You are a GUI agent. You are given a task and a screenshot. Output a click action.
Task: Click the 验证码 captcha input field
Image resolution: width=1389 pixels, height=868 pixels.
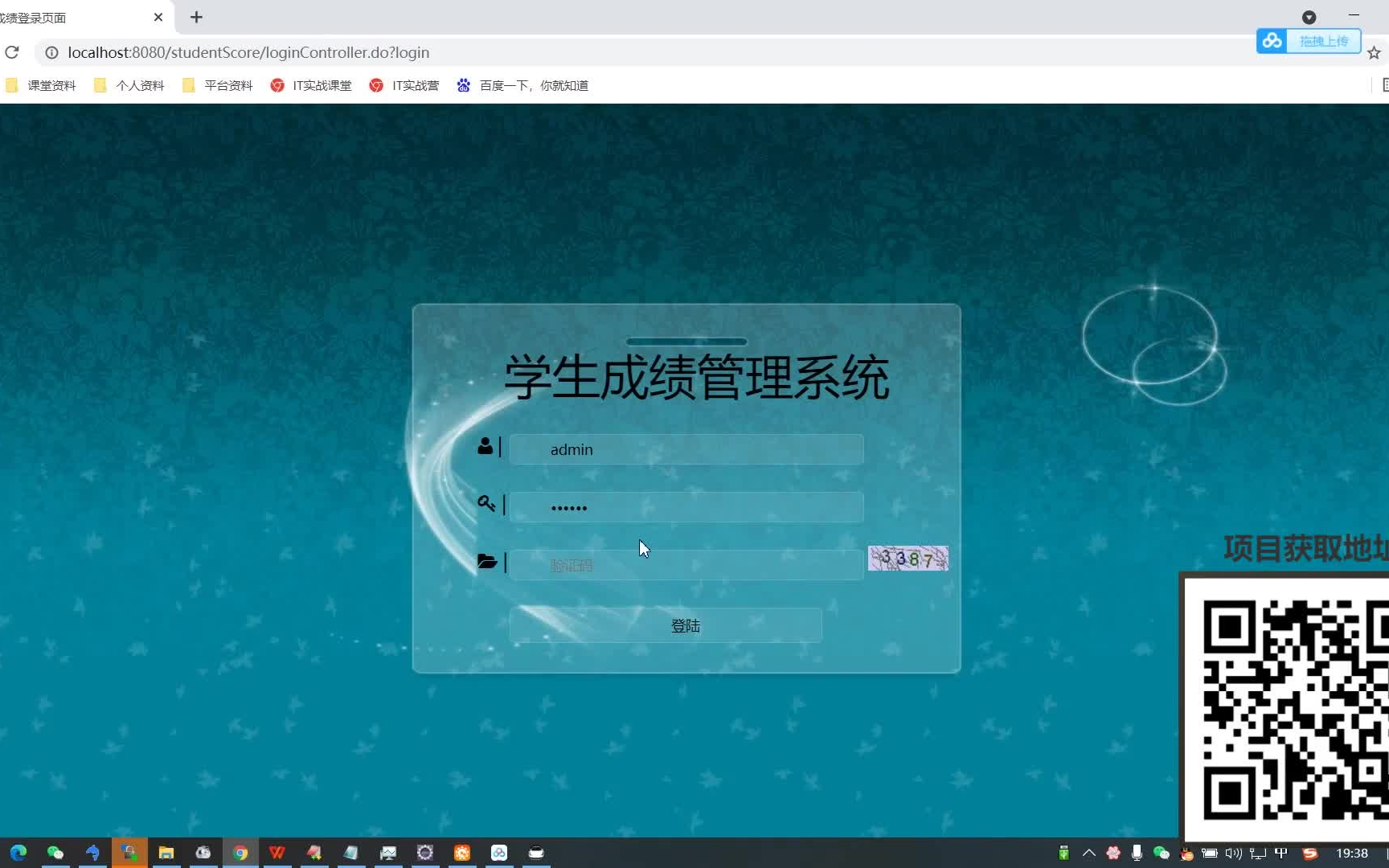(x=686, y=565)
